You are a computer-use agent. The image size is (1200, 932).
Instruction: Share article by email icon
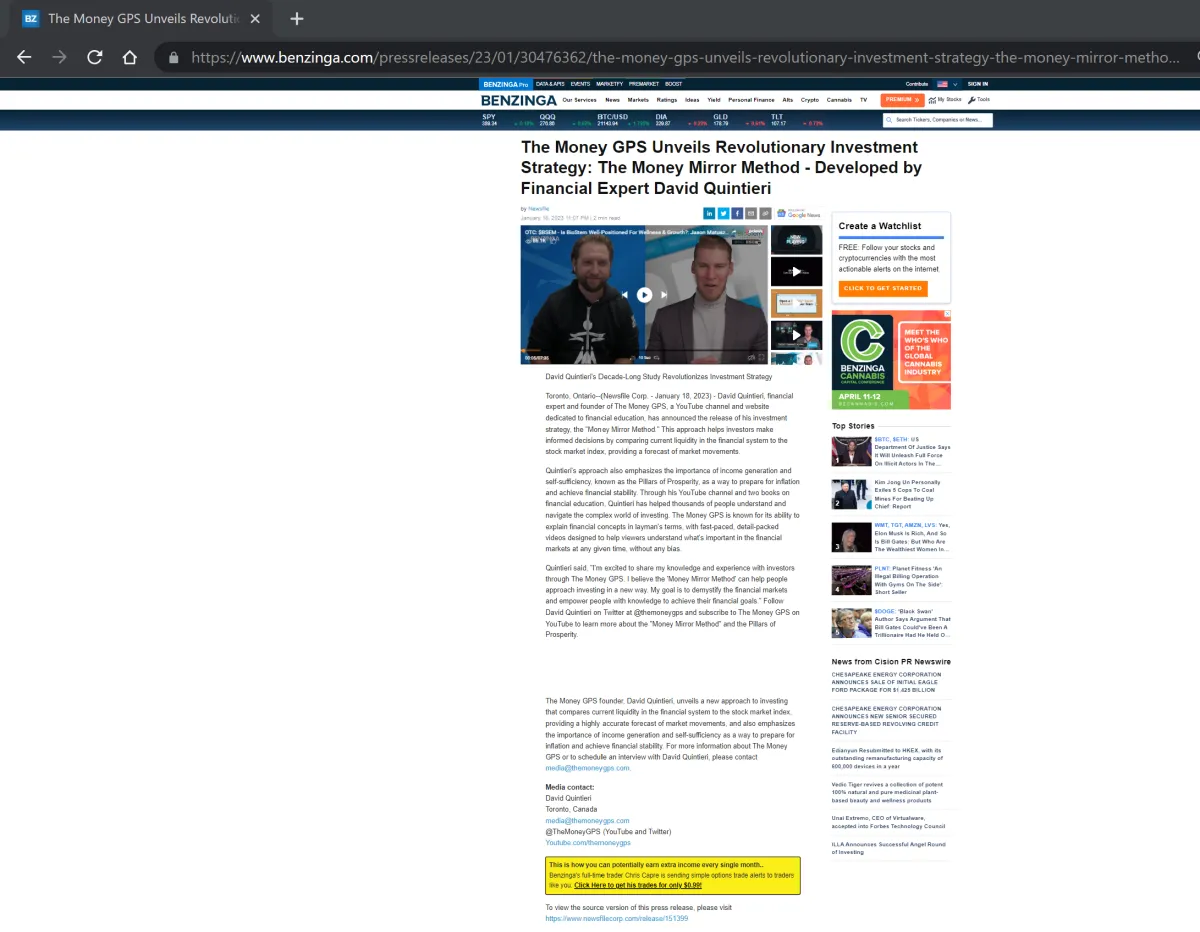click(x=751, y=213)
